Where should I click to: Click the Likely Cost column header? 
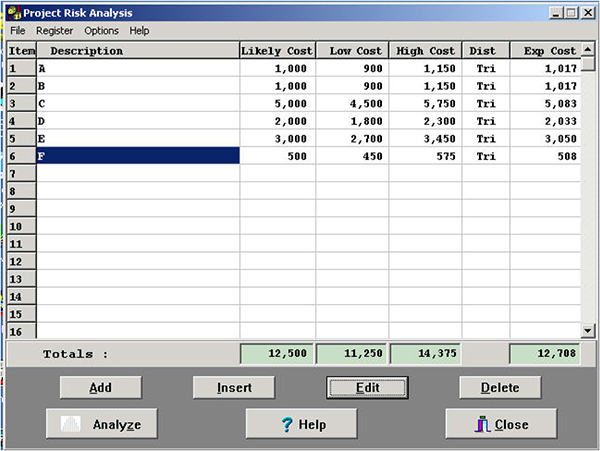click(277, 50)
